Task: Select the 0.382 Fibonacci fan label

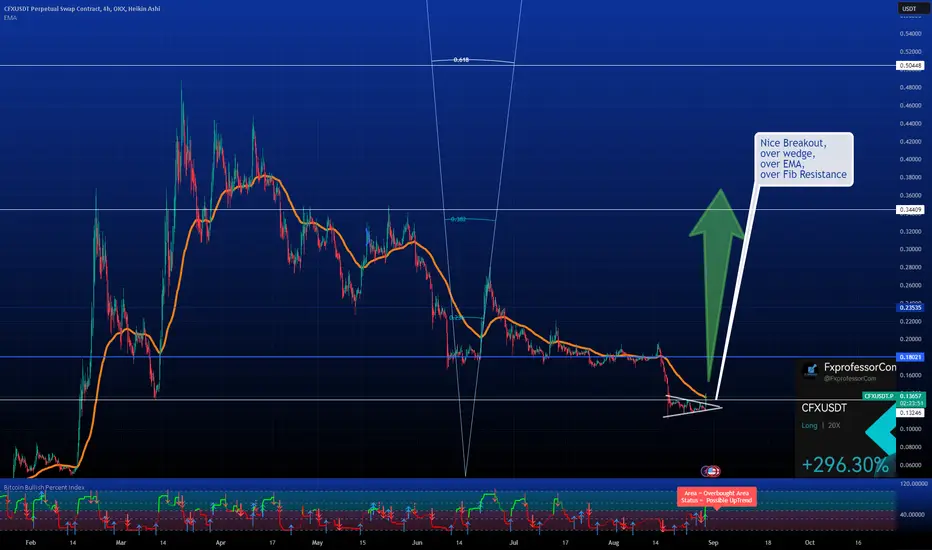Action: [x=458, y=219]
